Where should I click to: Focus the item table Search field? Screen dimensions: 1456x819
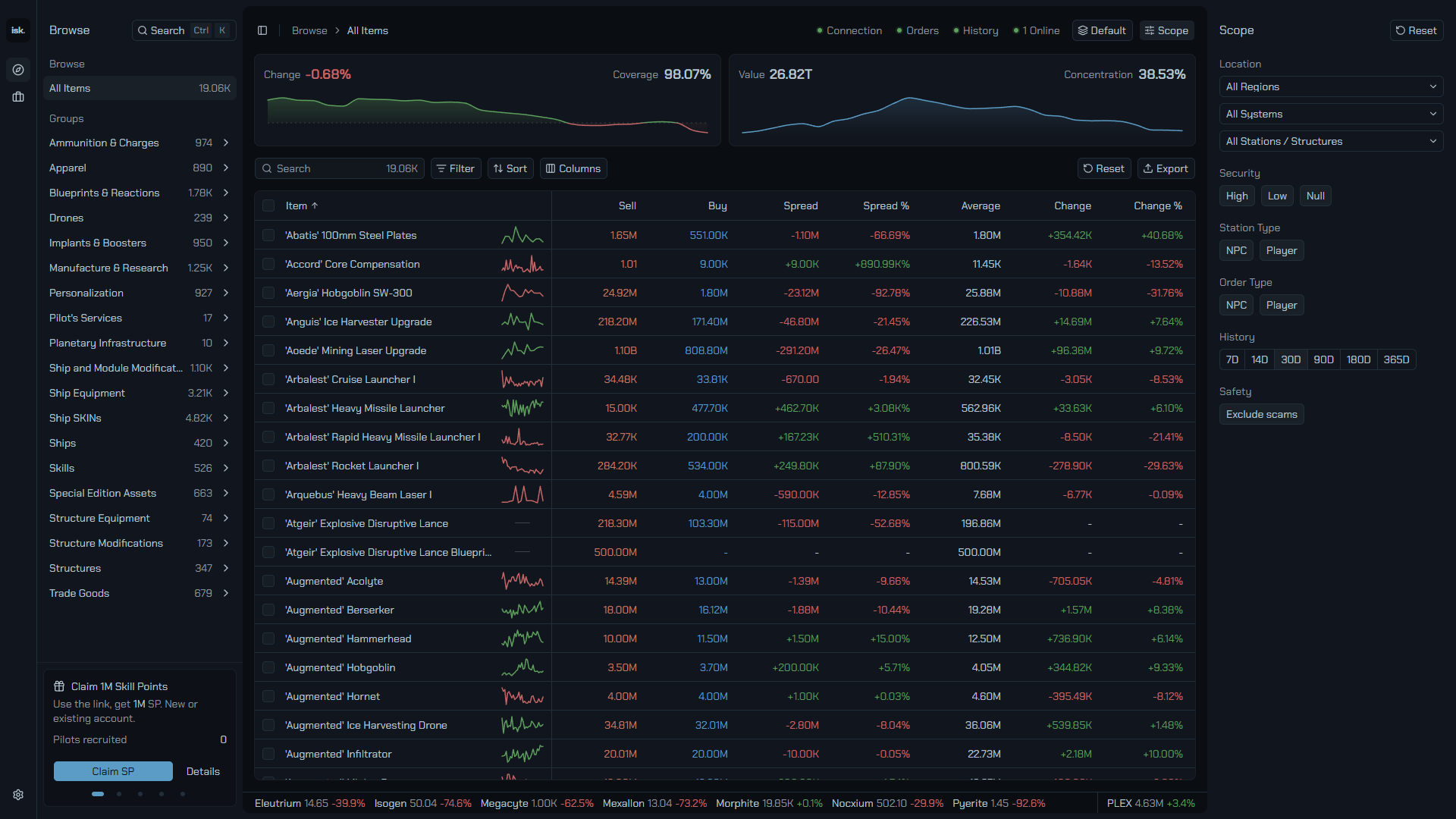coord(339,168)
